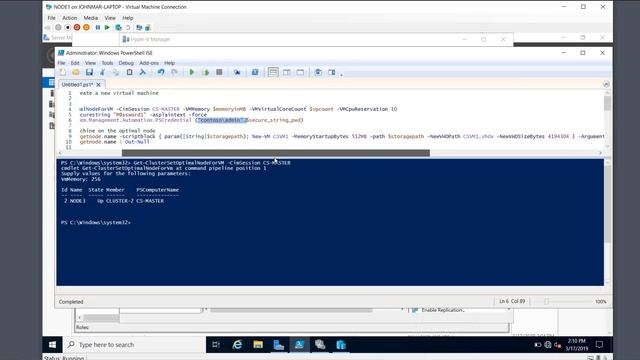640x360 pixels.
Task: Pause the virtual machine in VM toolbar
Action: 98,27
